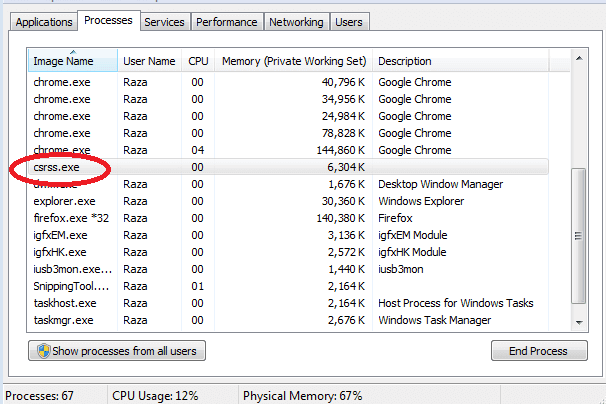Screen dimensions: 606x404
Task: Sort by the User Name column header
Action: coord(149,61)
